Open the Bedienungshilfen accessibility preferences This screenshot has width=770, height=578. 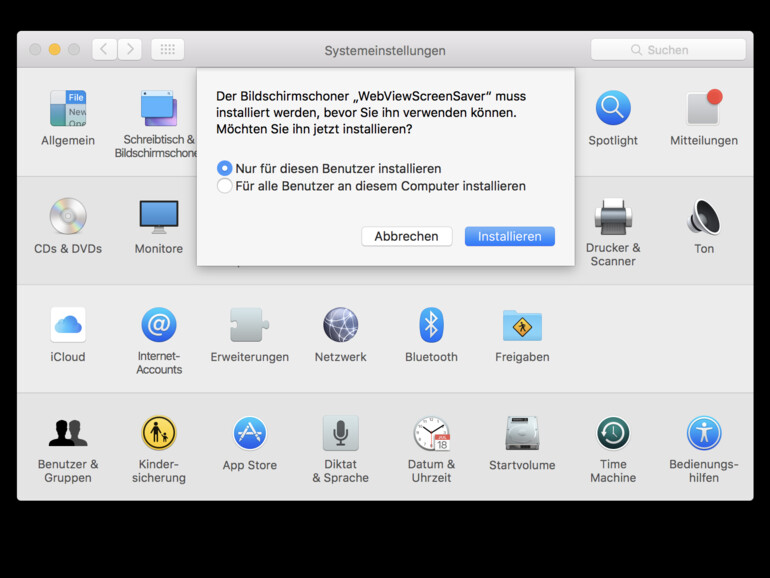(x=704, y=433)
